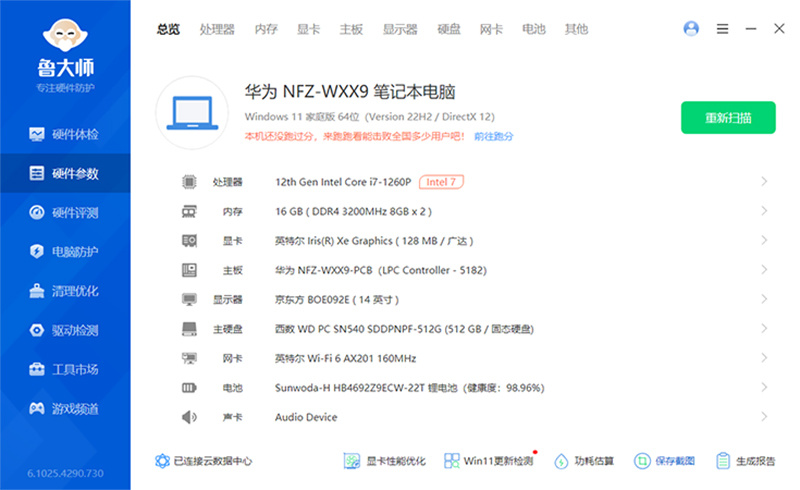Image resolution: width=800 pixels, height=490 pixels.
Task: Expand the 网卡 row chevron
Action: click(x=764, y=358)
